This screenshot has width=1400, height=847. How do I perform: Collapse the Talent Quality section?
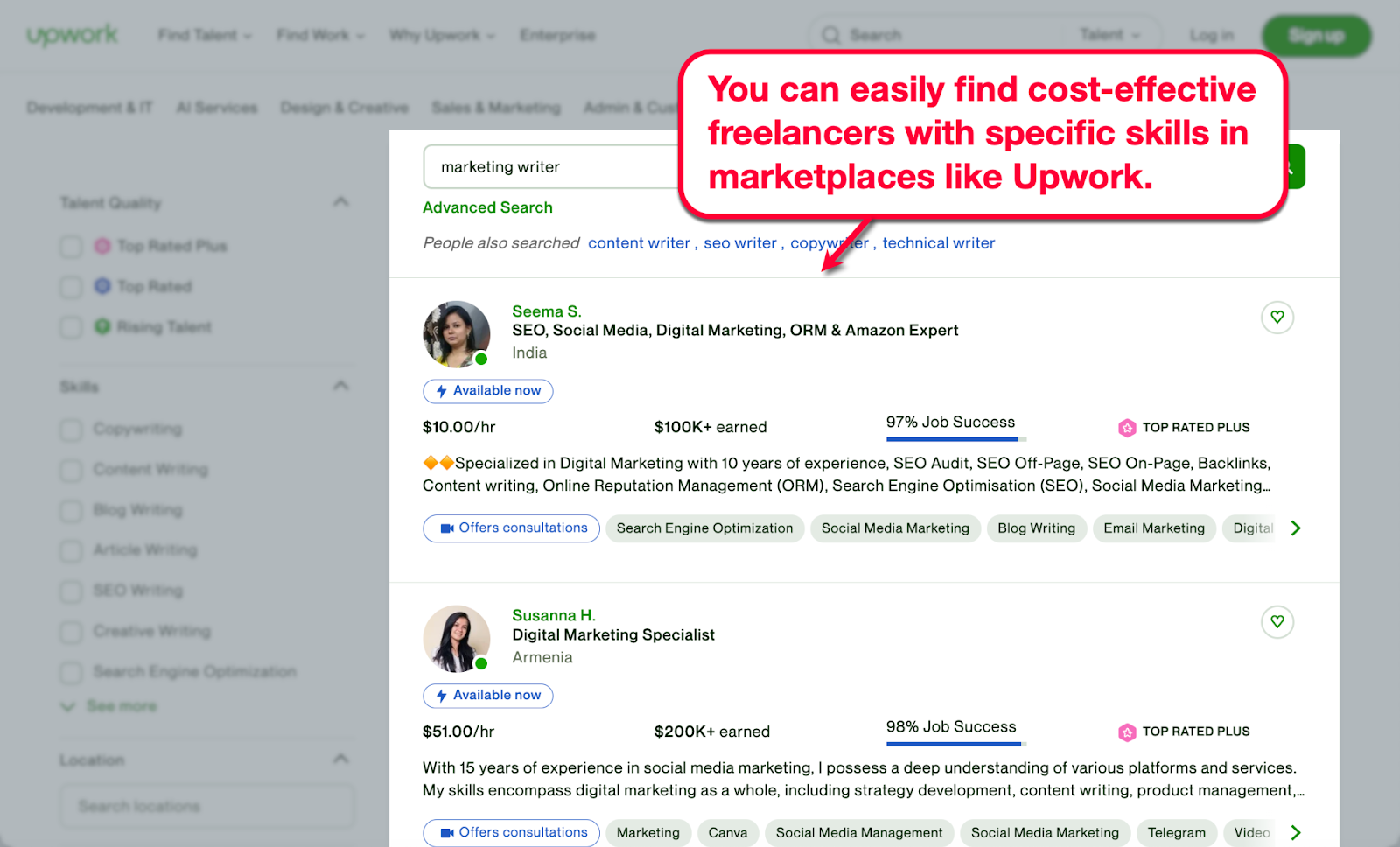(x=340, y=202)
